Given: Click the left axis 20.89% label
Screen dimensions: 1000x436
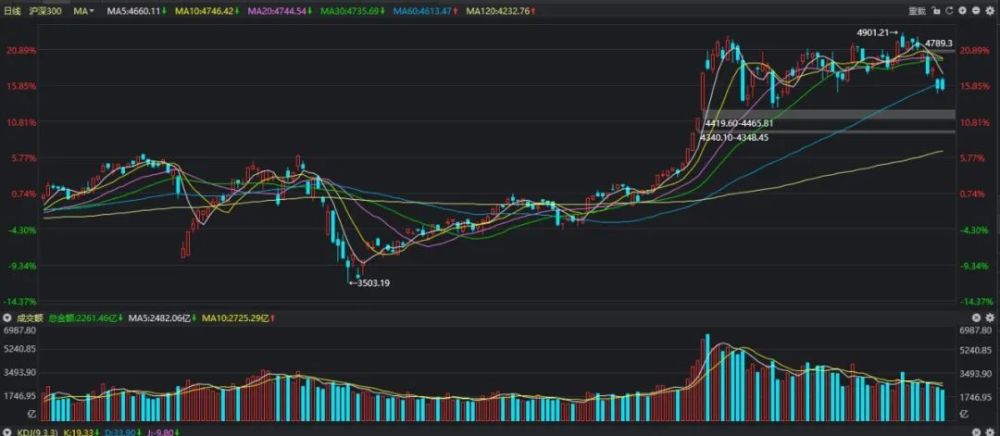Looking at the screenshot, I should pyautogui.click(x=20, y=50).
